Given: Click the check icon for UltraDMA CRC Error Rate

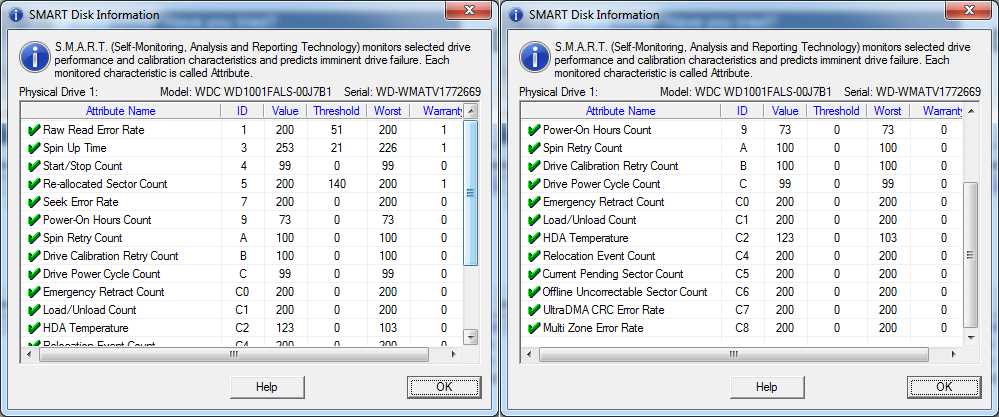Looking at the screenshot, I should (x=534, y=310).
